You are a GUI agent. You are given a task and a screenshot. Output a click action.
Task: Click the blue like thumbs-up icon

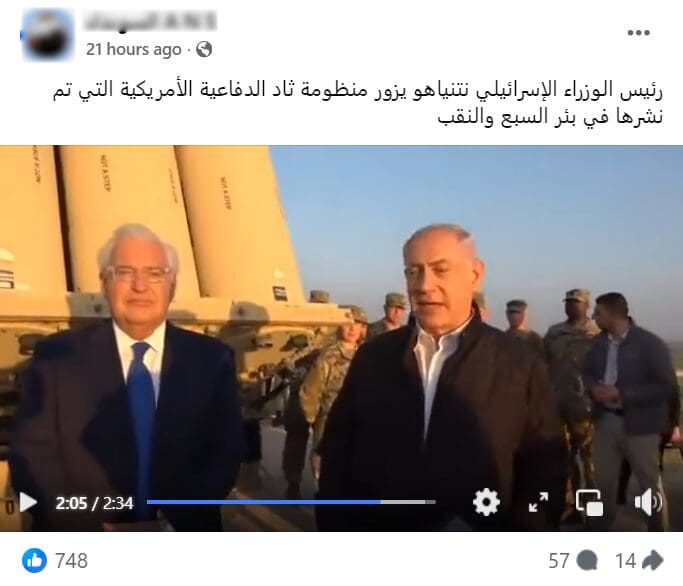(x=34, y=560)
